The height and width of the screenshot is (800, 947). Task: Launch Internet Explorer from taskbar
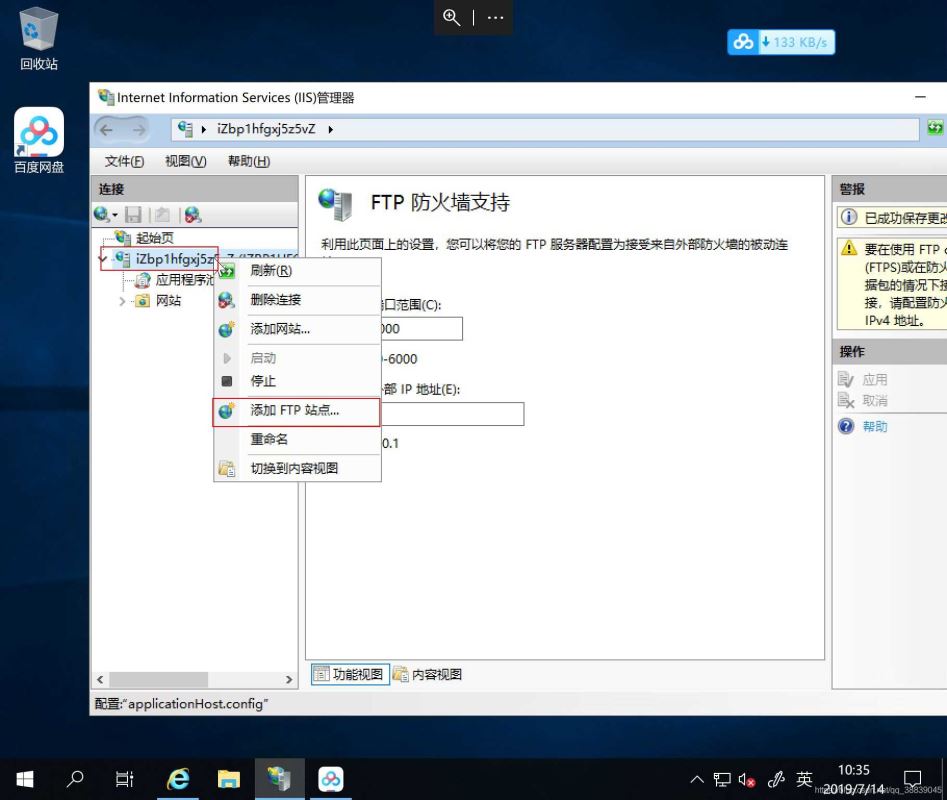pyautogui.click(x=178, y=779)
